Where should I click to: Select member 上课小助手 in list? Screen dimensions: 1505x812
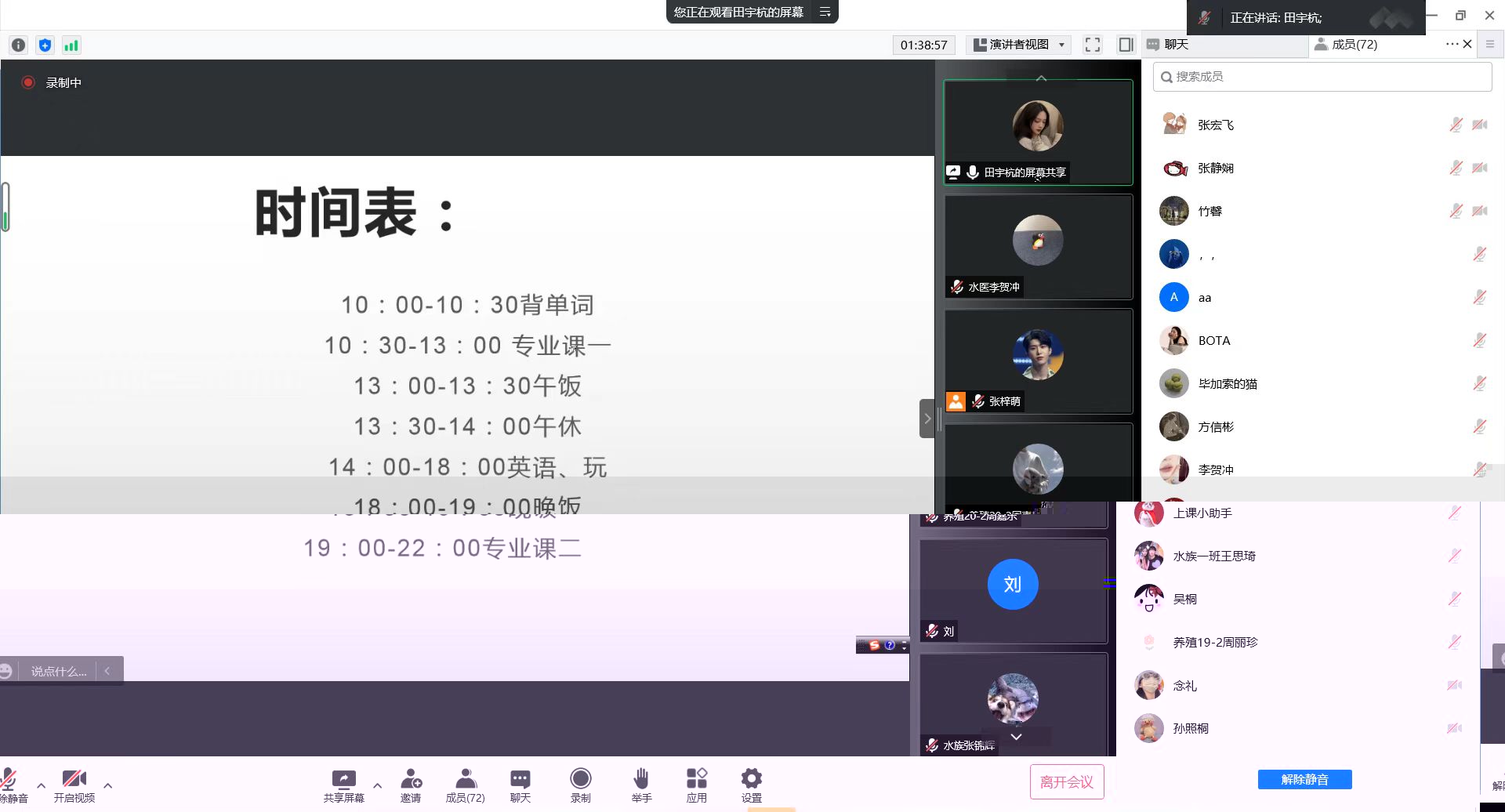[x=1297, y=513]
